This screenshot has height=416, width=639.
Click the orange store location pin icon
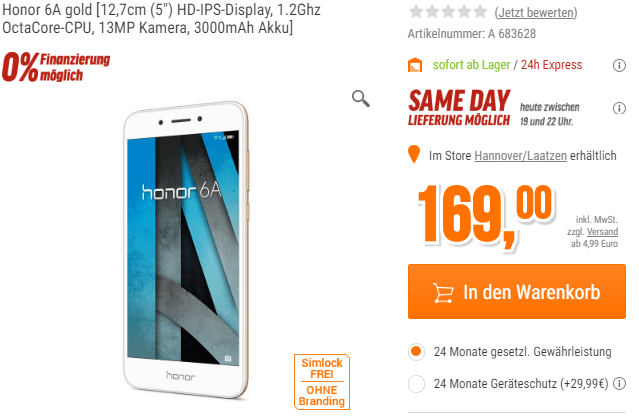coord(414,155)
